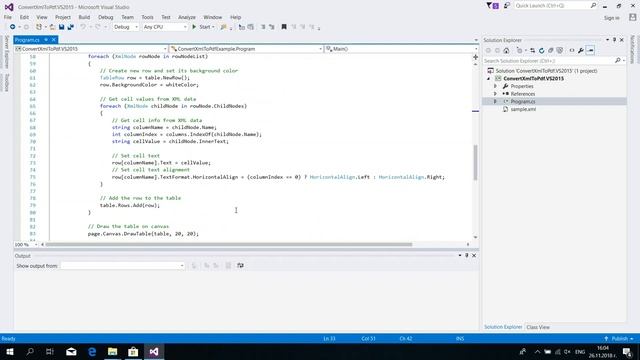Click the Search Solution Explorer field

tap(554, 61)
